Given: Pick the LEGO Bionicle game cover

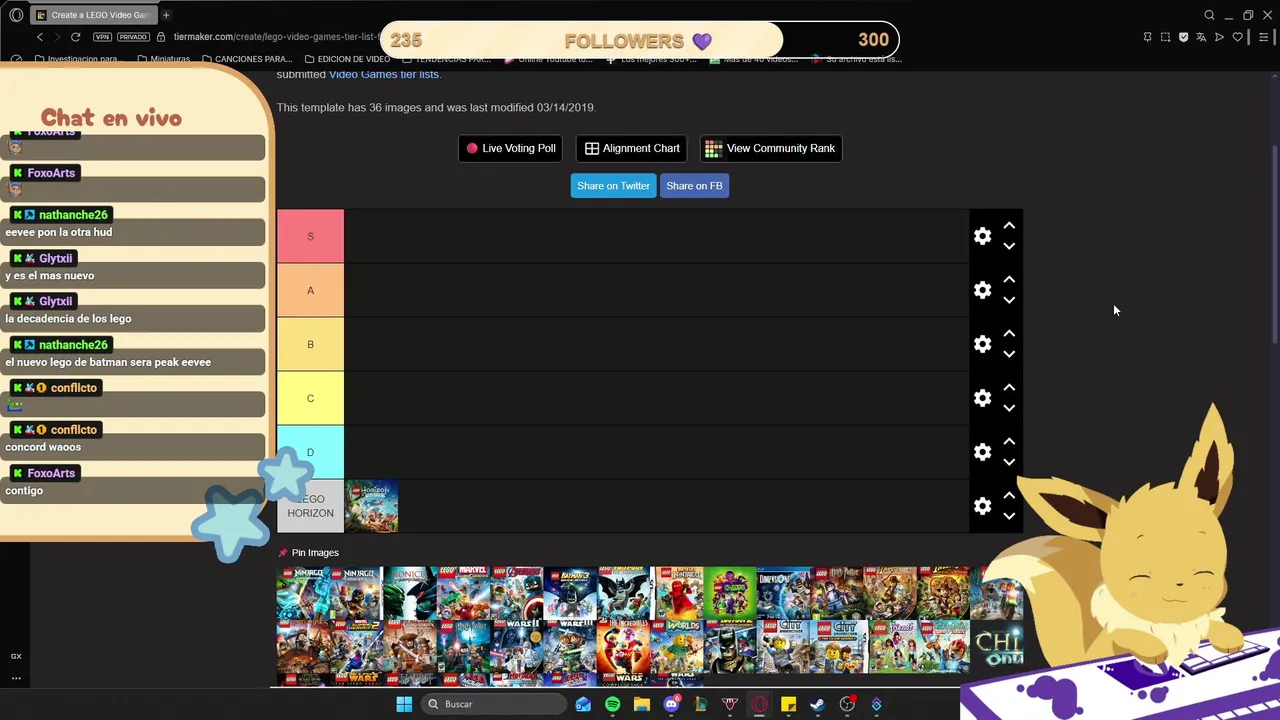Looking at the screenshot, I should (410, 593).
